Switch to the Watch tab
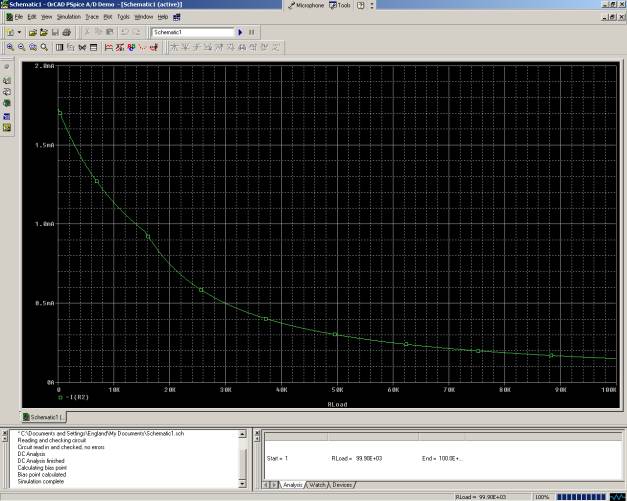The height and width of the screenshot is (501, 627). point(316,485)
